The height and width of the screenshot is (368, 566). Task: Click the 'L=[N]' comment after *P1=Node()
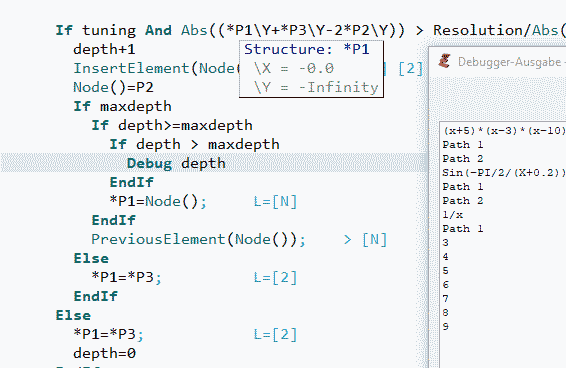coord(275,202)
